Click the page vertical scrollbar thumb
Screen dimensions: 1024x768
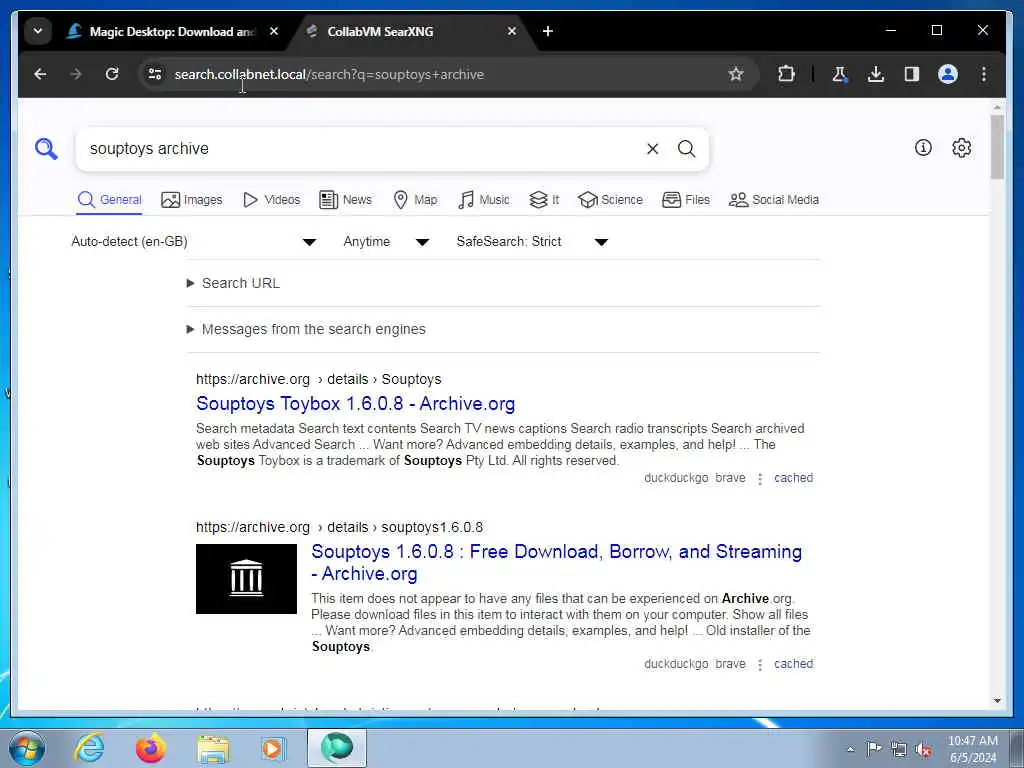click(x=997, y=147)
